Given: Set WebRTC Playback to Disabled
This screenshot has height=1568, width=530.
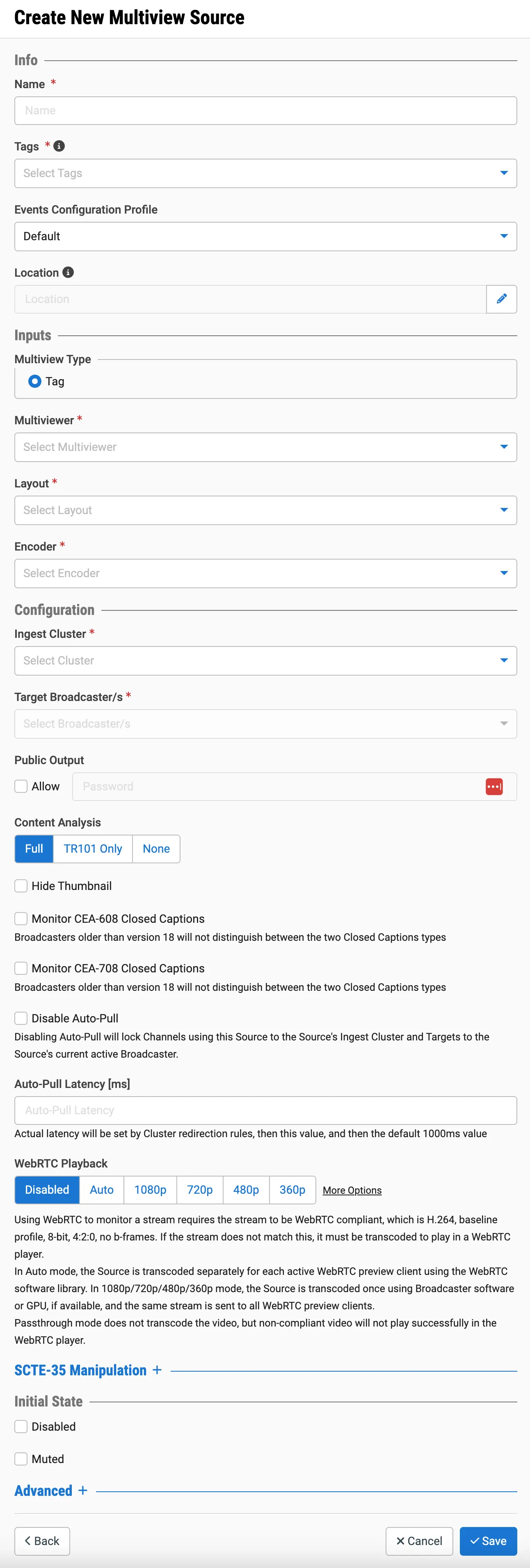Looking at the screenshot, I should [x=47, y=1189].
